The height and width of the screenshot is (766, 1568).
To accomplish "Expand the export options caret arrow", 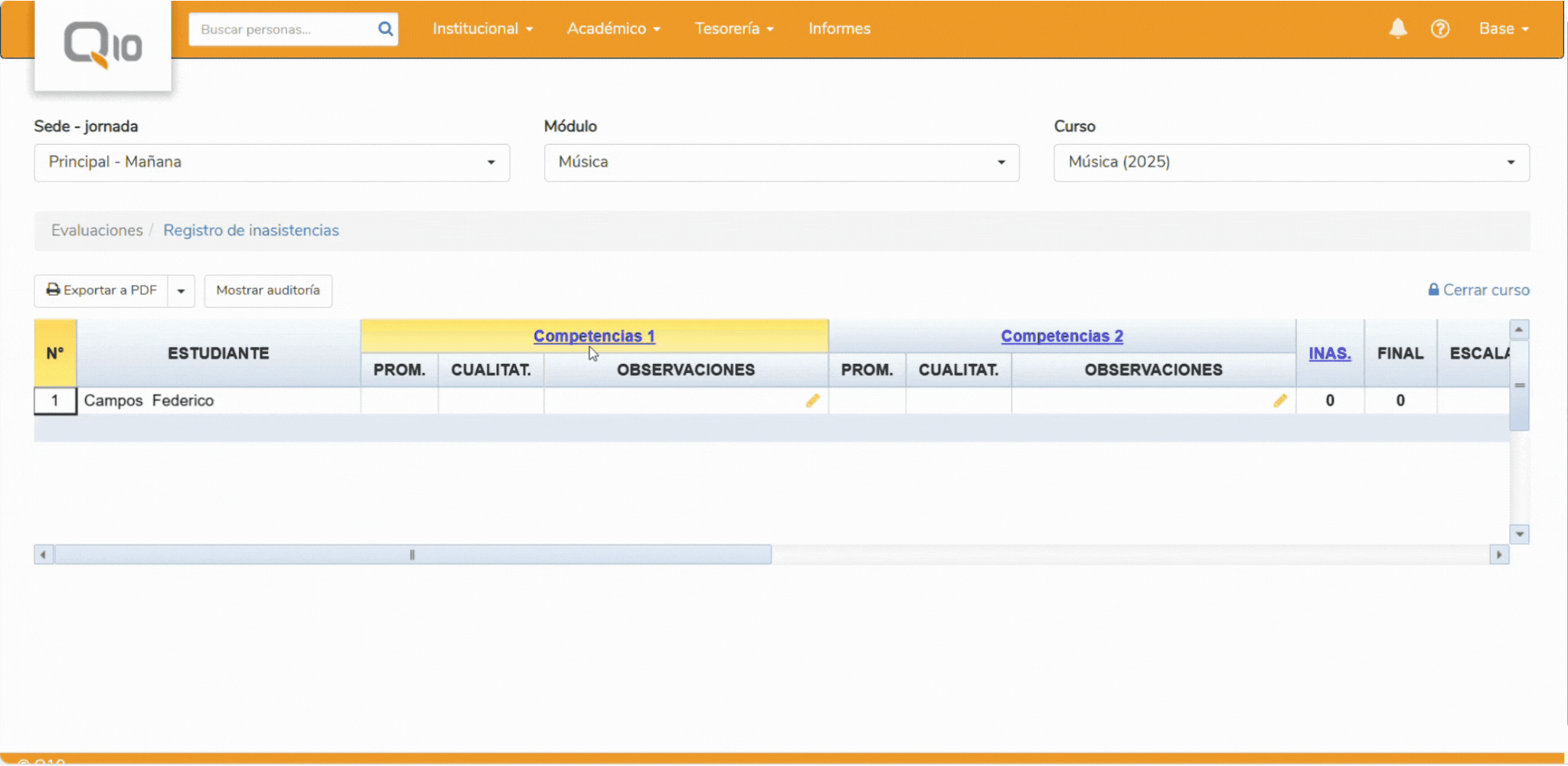I will click(x=181, y=291).
